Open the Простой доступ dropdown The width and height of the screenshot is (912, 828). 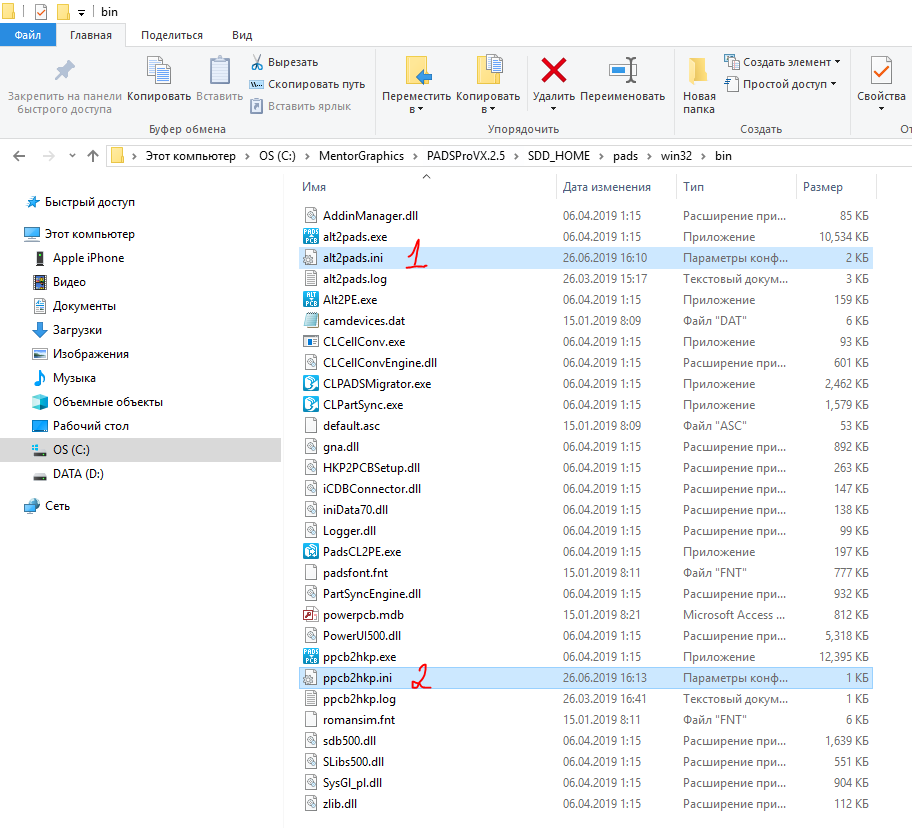pyautogui.click(x=781, y=84)
